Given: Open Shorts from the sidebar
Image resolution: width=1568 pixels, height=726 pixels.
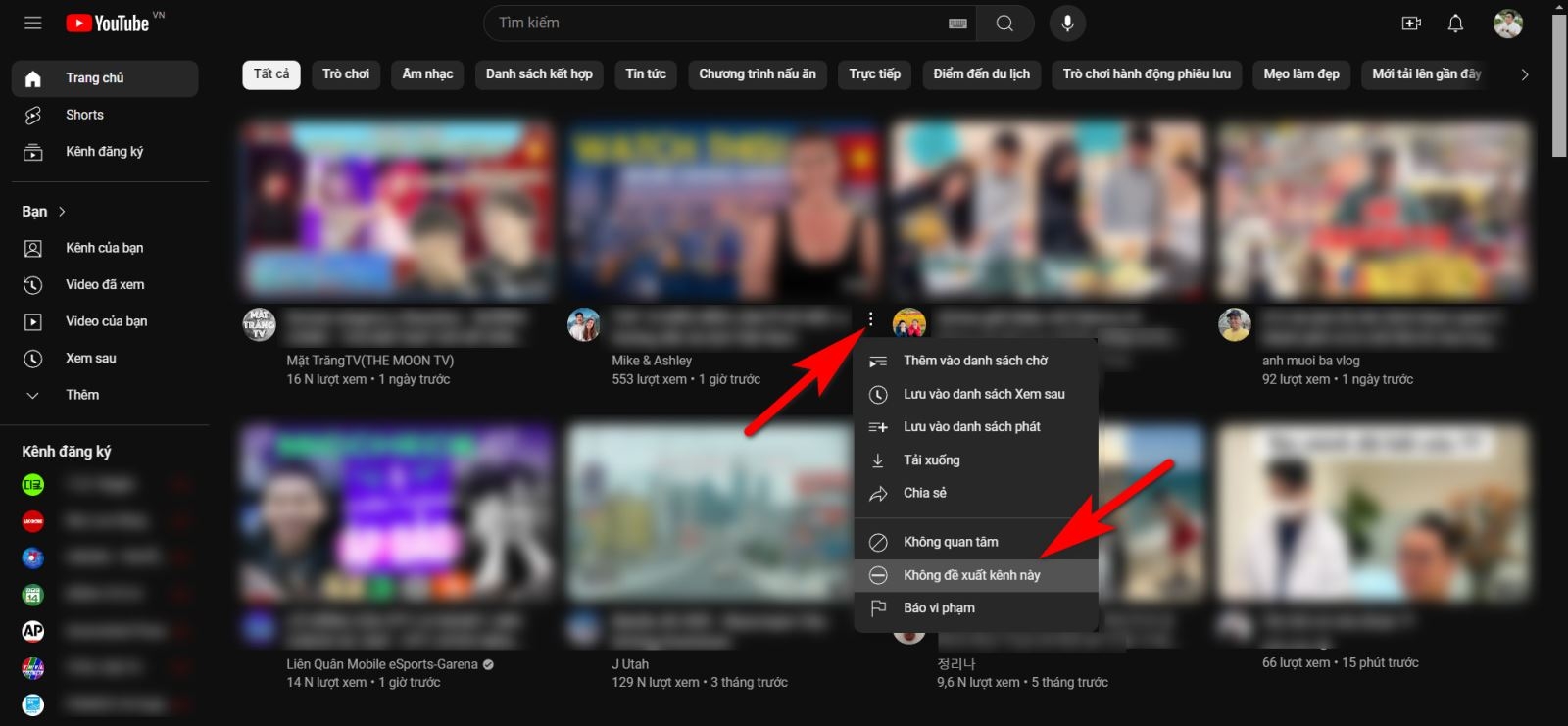Looking at the screenshot, I should (105, 115).
